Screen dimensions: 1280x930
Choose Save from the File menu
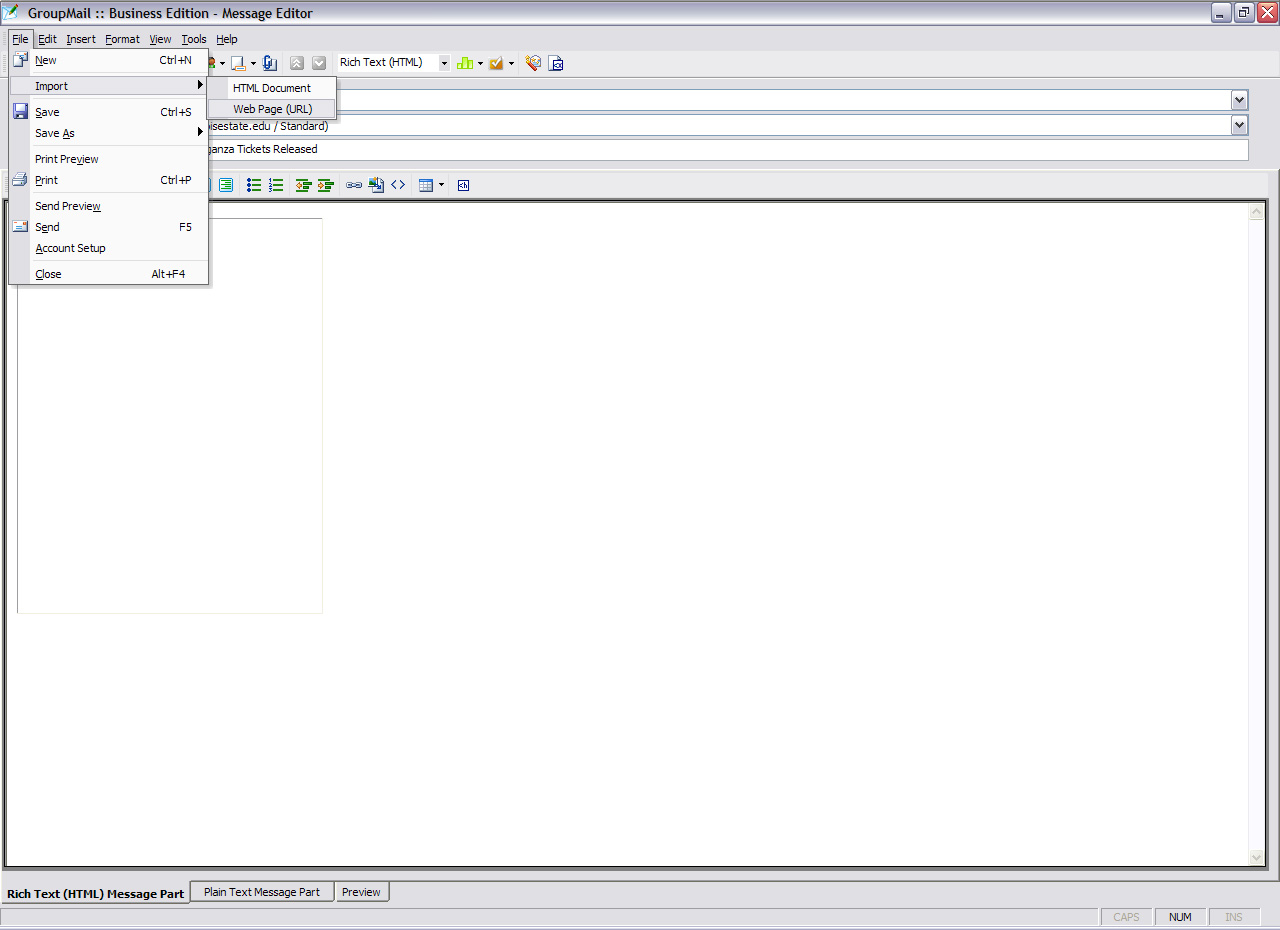point(109,112)
